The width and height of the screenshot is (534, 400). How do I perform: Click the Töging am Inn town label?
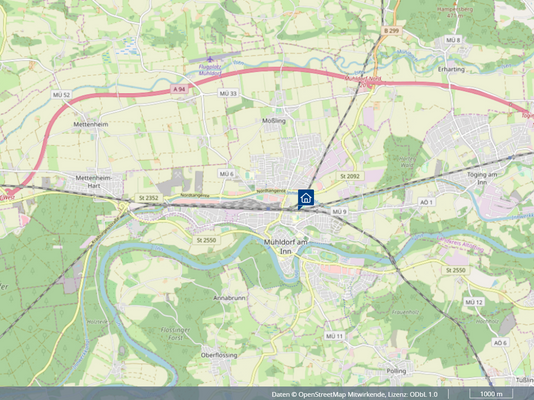(x=482, y=178)
